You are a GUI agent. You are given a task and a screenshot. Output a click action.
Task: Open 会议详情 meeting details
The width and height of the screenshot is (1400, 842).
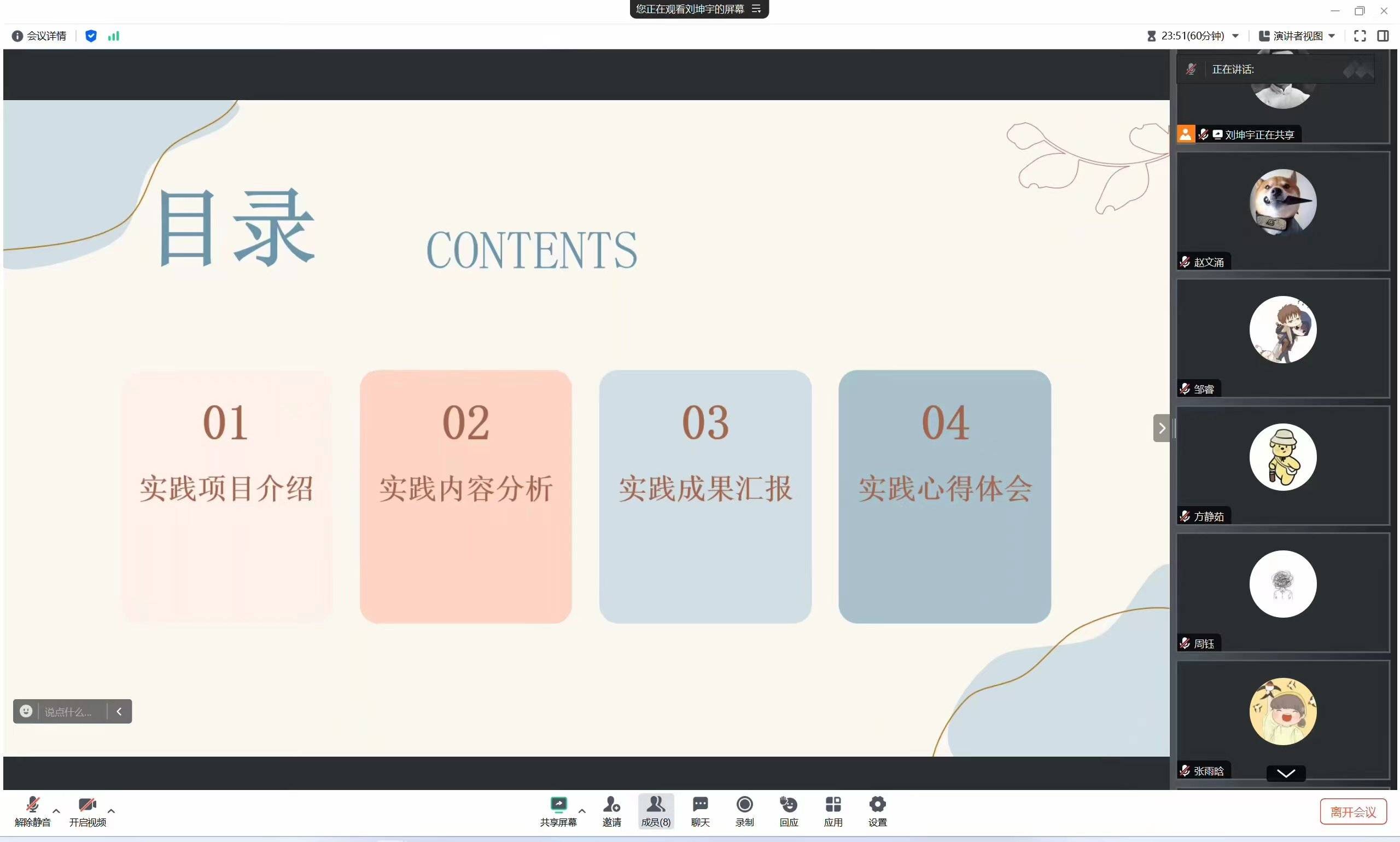(39, 36)
